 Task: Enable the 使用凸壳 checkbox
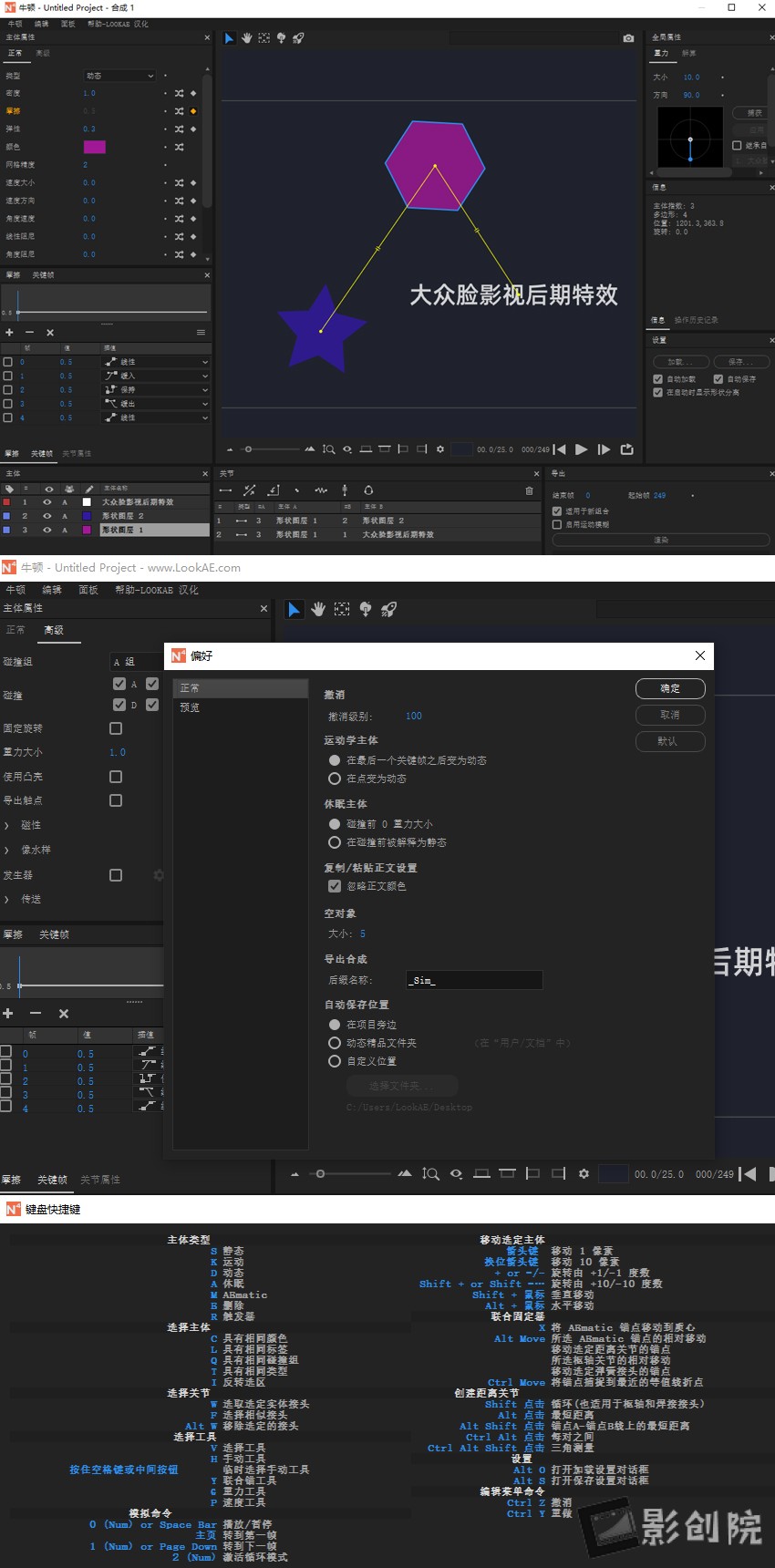point(116,777)
